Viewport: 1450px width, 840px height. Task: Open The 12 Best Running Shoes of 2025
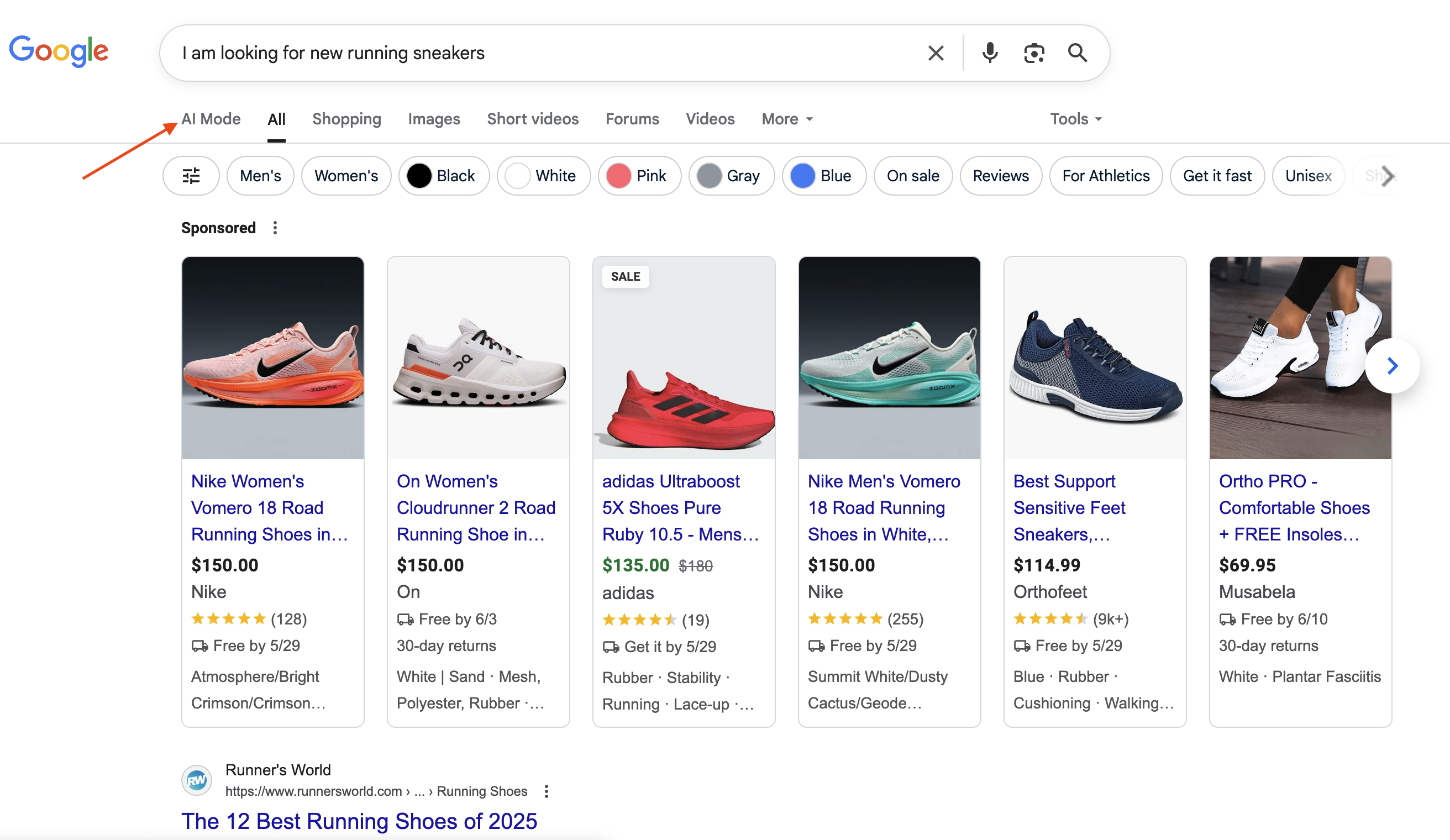coord(359,821)
